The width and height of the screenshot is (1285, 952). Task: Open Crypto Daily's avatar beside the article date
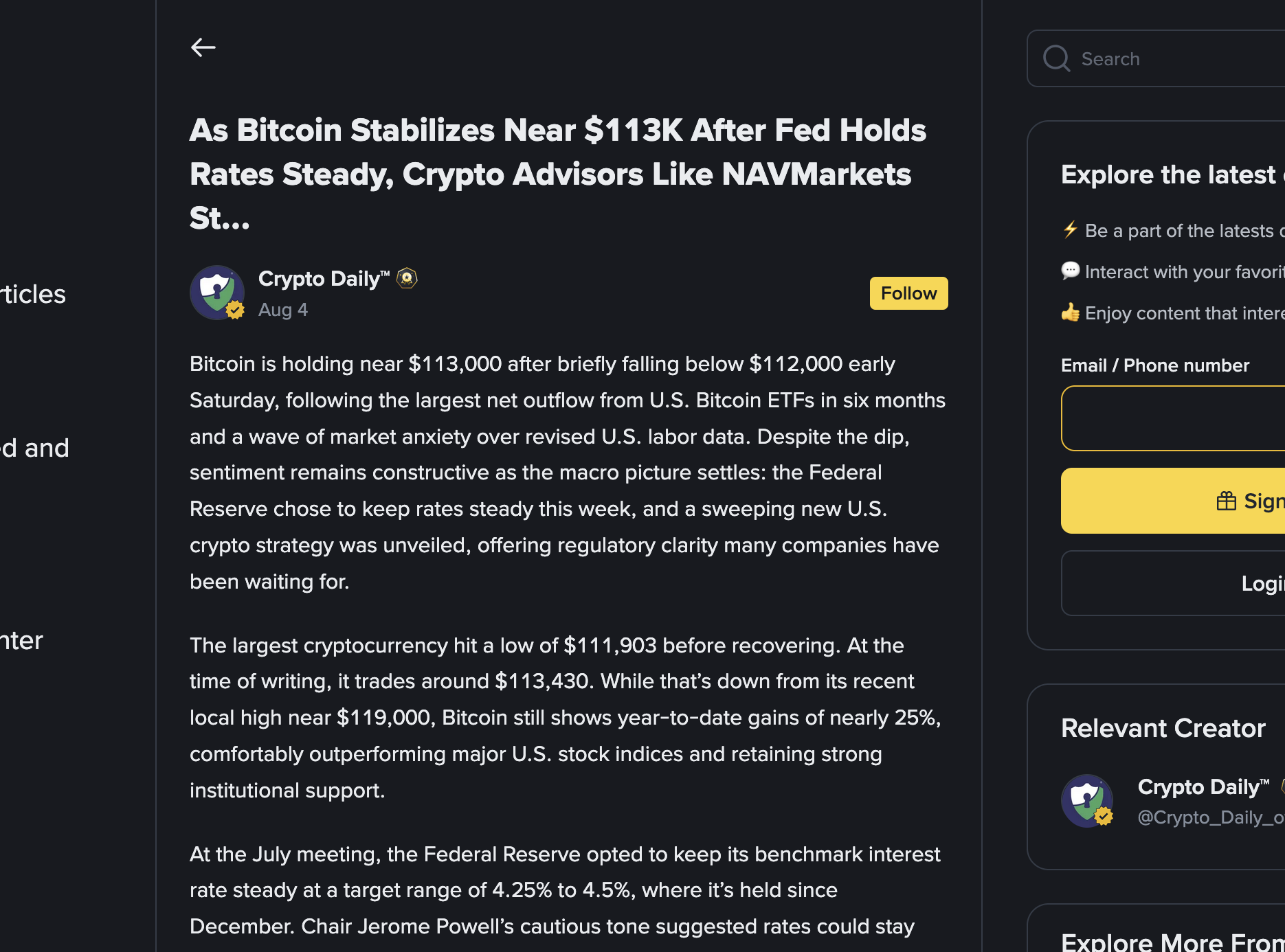(217, 293)
